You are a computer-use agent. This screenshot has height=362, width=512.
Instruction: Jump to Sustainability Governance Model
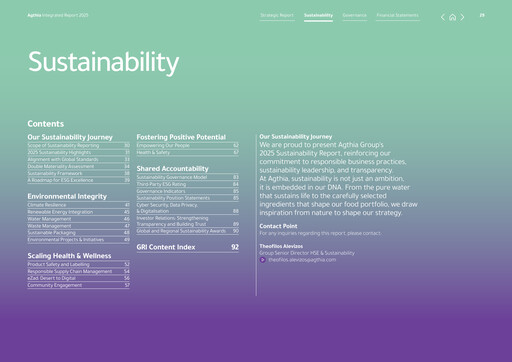pos(188,177)
